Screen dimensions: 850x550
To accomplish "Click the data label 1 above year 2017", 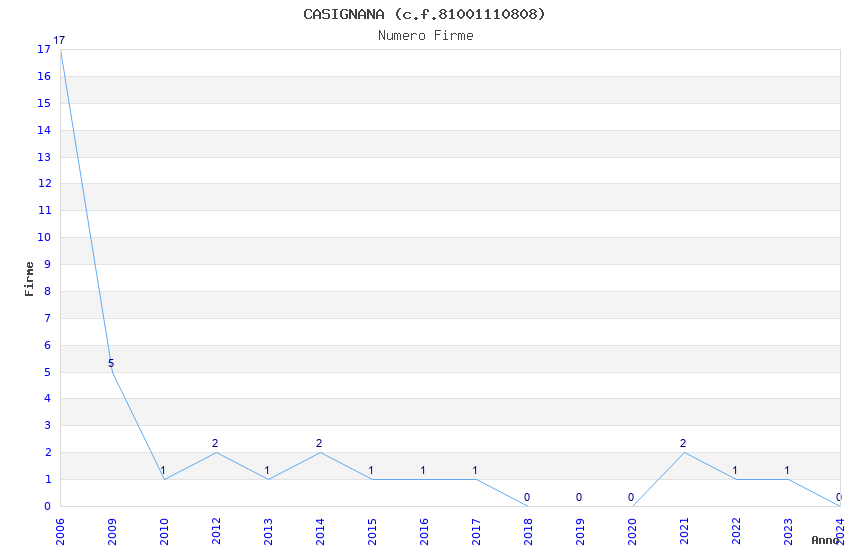I will click(x=475, y=470).
